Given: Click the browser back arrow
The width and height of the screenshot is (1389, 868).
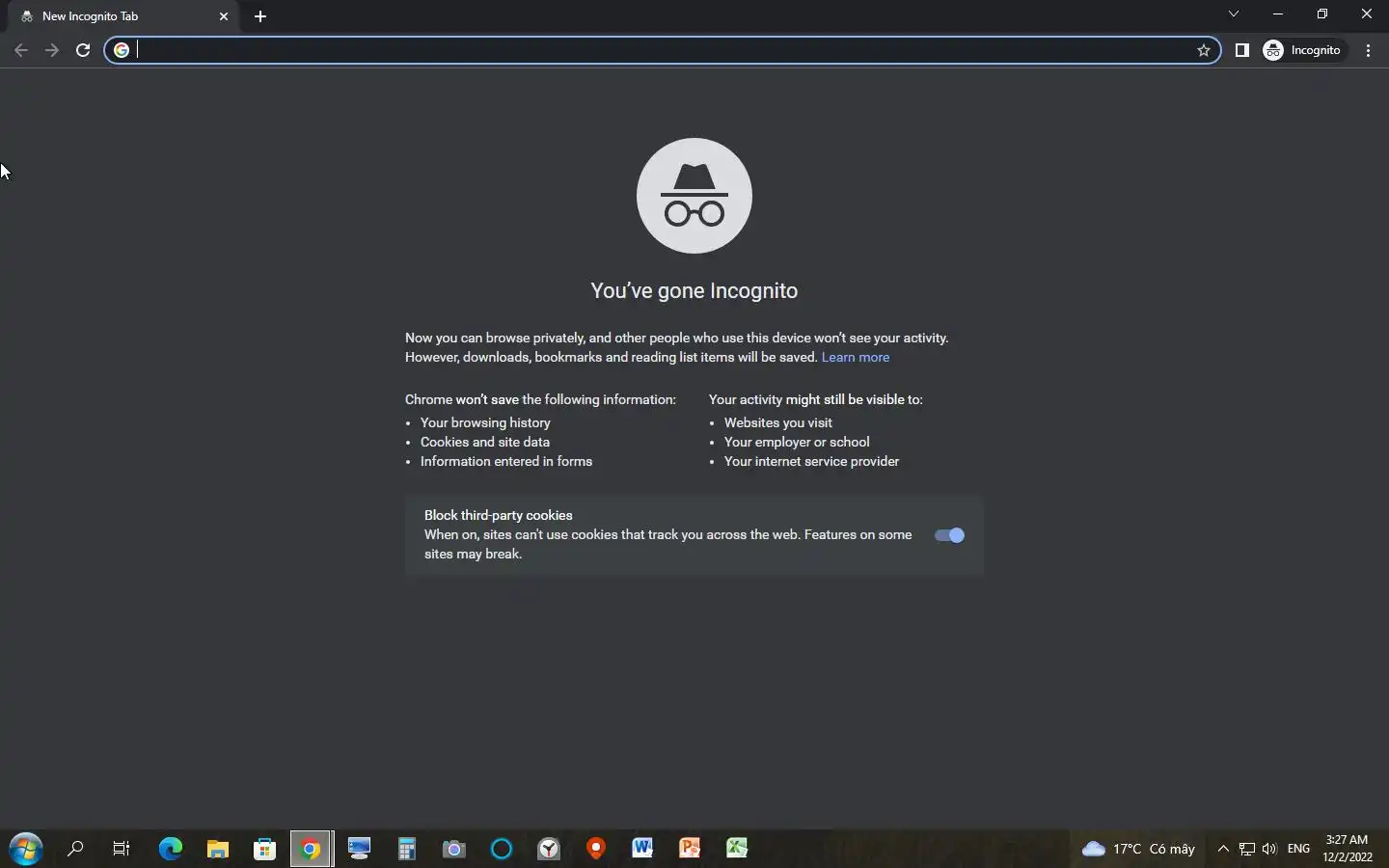Looking at the screenshot, I should tap(21, 50).
